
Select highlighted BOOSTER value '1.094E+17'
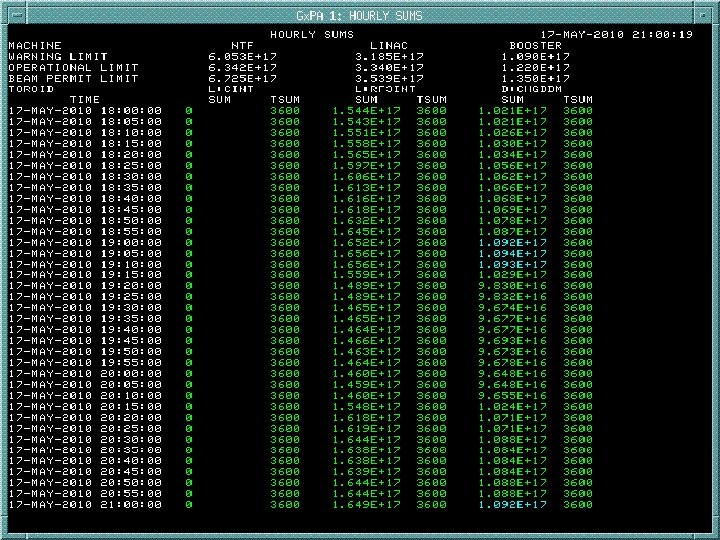point(512,253)
